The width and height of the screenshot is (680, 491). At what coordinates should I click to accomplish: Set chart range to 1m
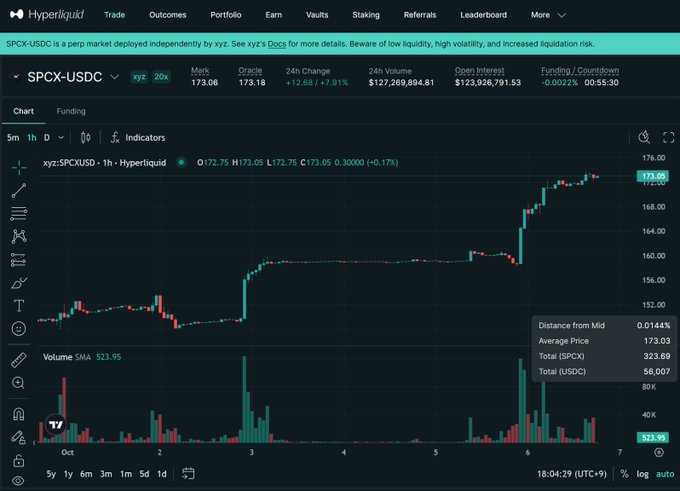tap(126, 474)
